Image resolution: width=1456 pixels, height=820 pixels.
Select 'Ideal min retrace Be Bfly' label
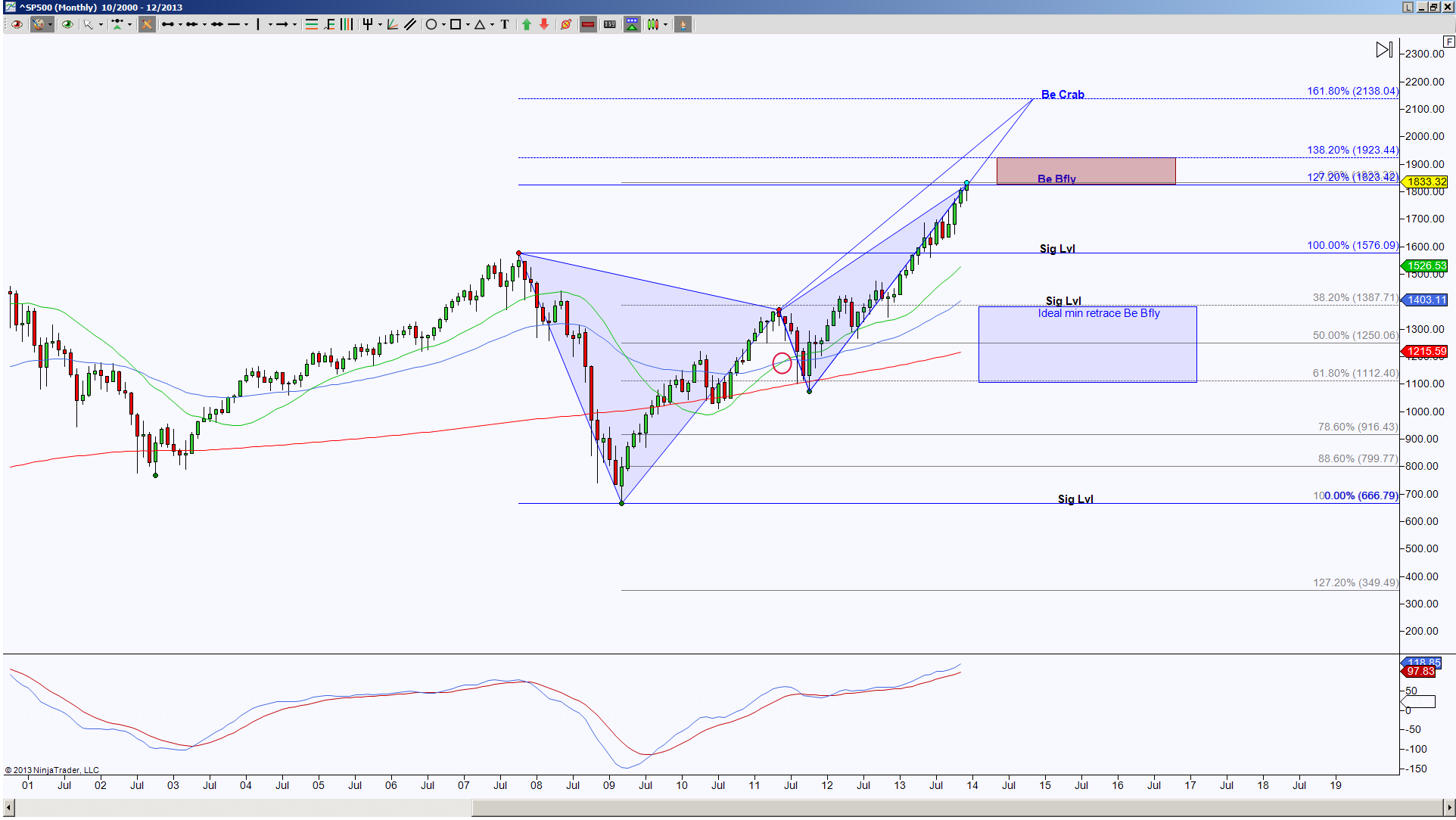click(1098, 313)
